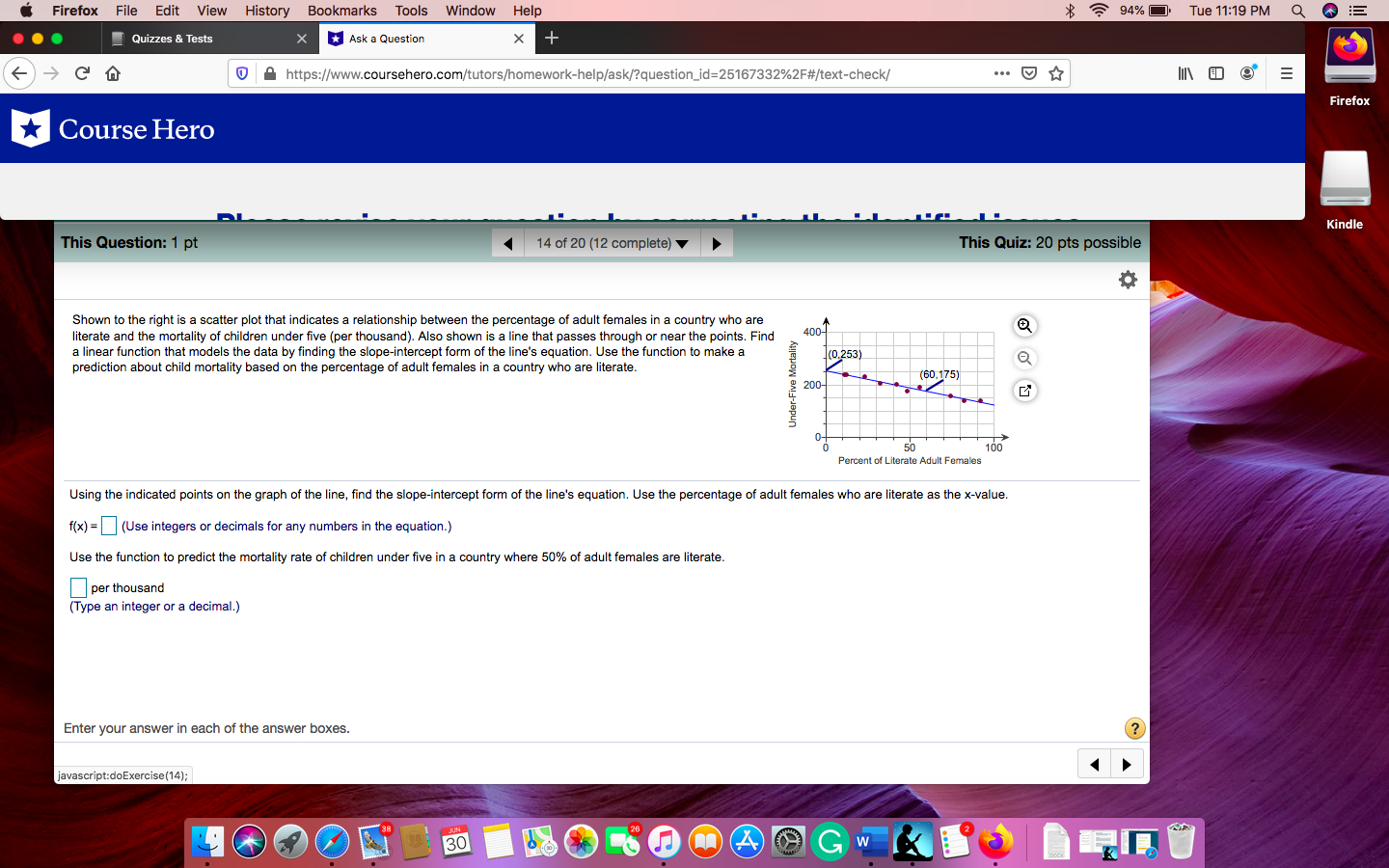Open quiz settings gear

click(1128, 280)
